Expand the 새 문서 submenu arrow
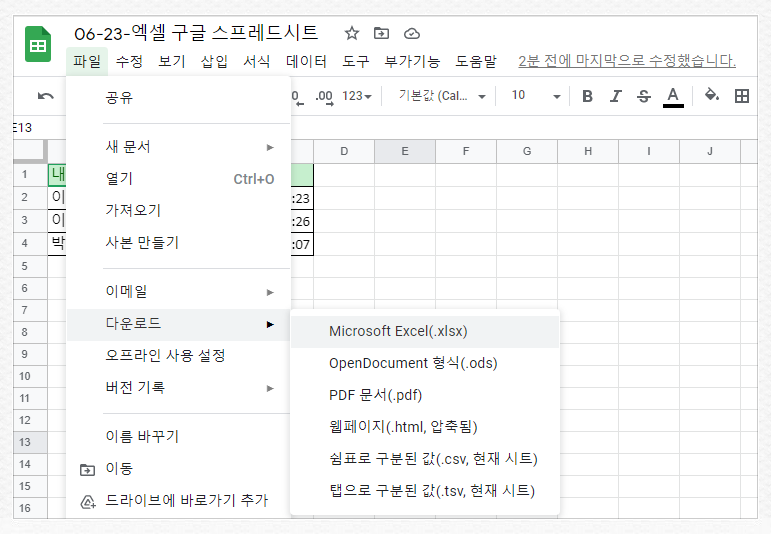The image size is (771, 534). pyautogui.click(x=270, y=148)
